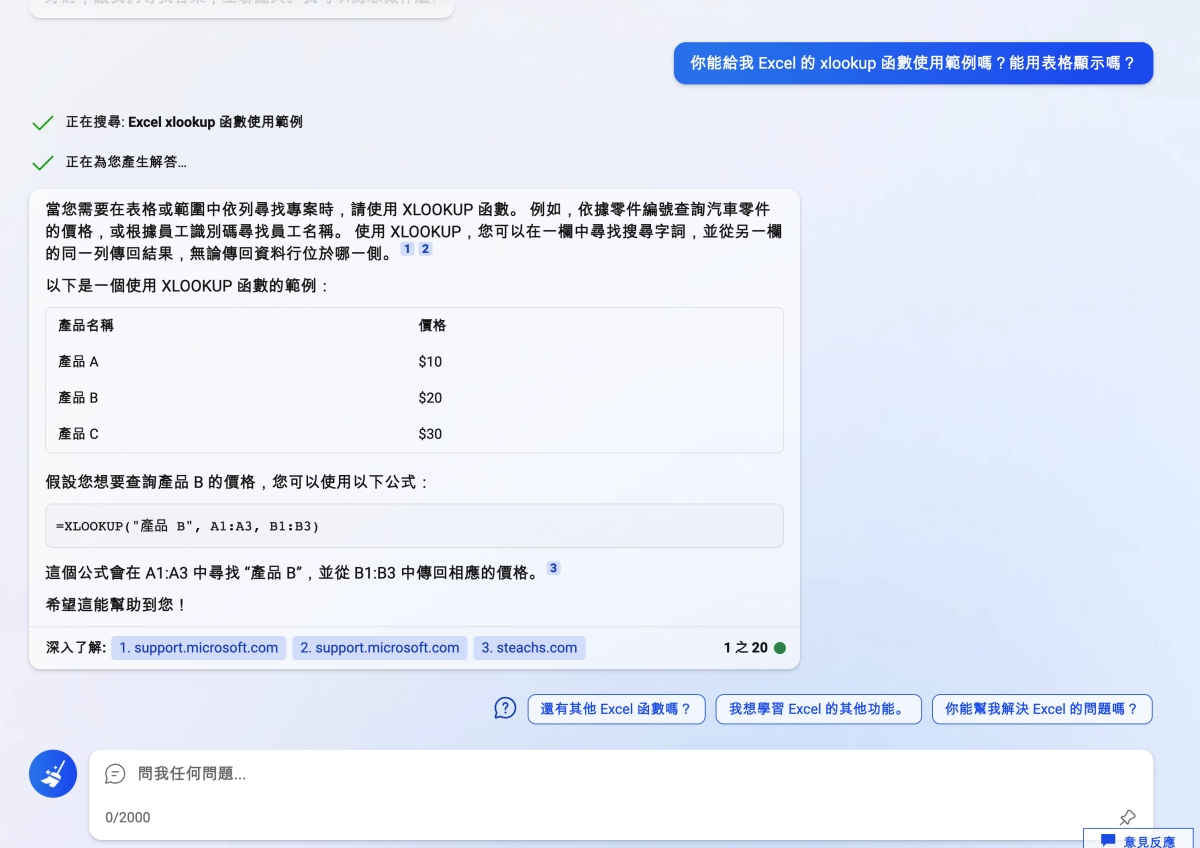
Task: Click the pin icon in the input box
Action: click(1127, 817)
